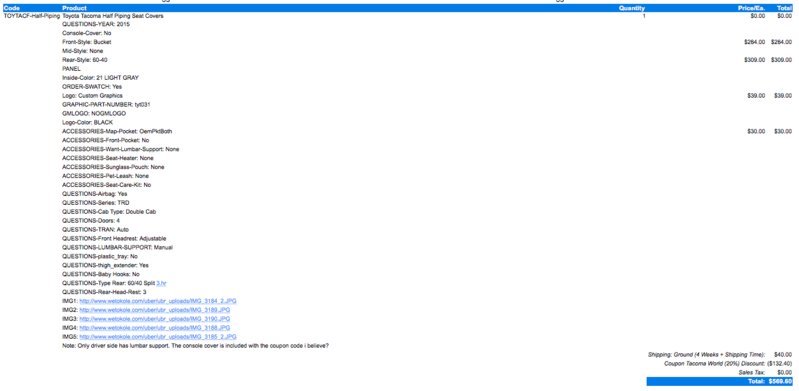Viewport: 799px width, 391px height.
Task: Click the grand Total $569.60 bar
Action: pyautogui.click(x=720, y=381)
